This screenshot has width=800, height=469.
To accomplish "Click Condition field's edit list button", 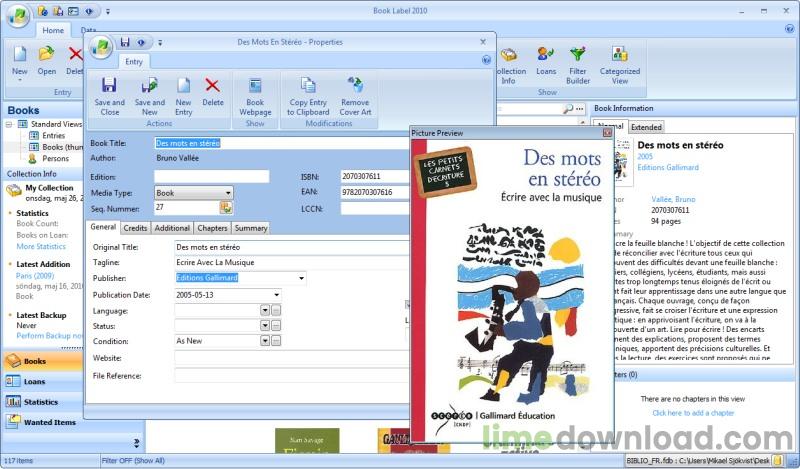I will pyautogui.click(x=276, y=341).
